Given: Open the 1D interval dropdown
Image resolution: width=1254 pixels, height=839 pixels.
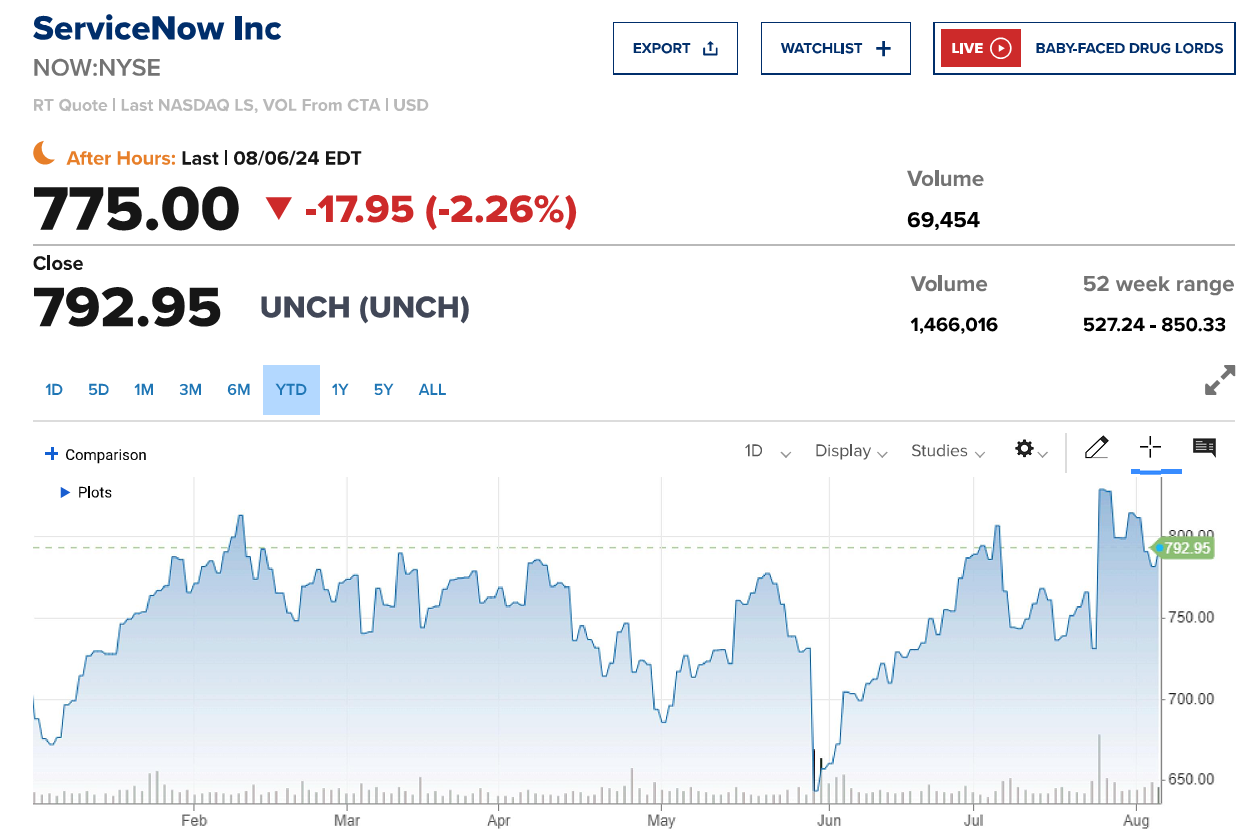Looking at the screenshot, I should (767, 451).
